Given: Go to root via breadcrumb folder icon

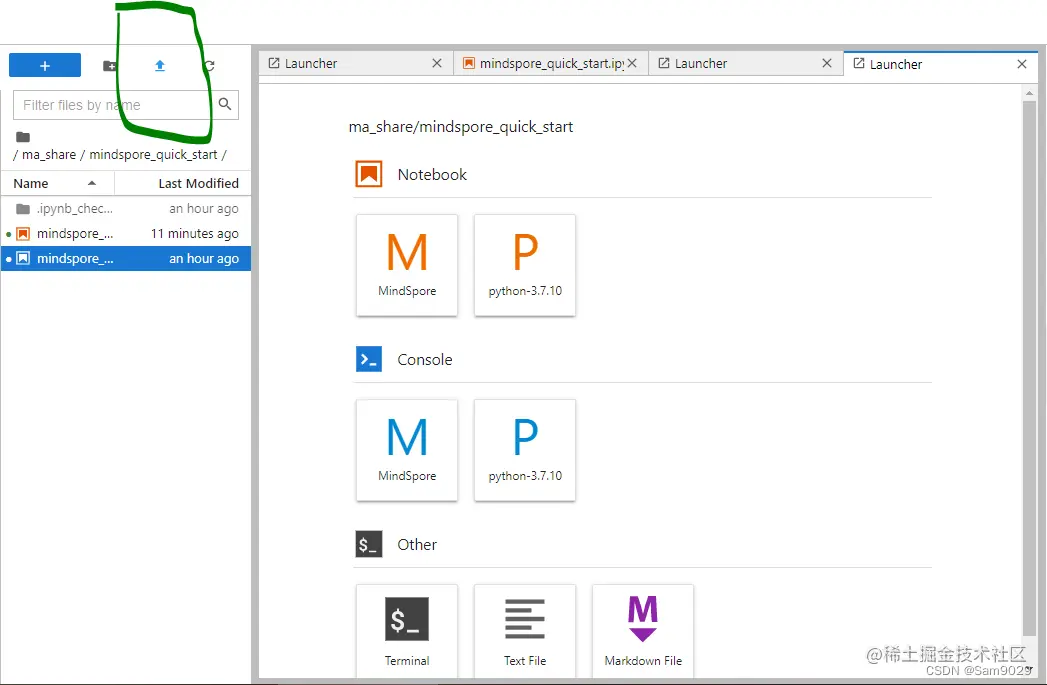Looking at the screenshot, I should (23, 137).
